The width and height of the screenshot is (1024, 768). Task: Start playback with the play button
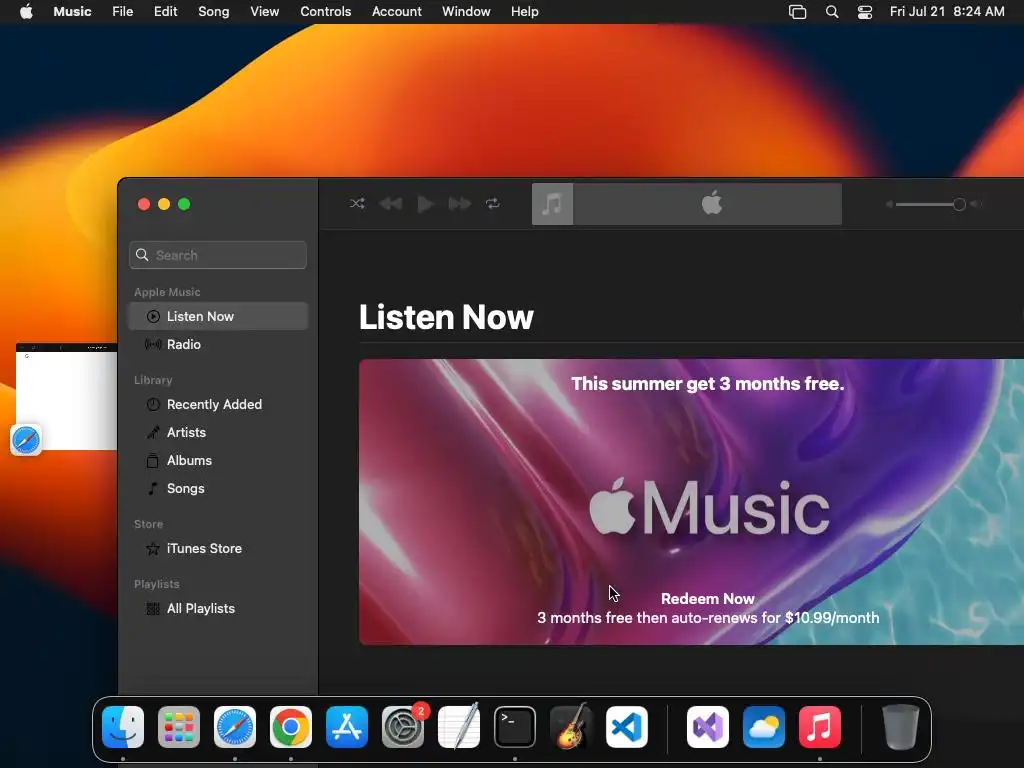(425, 204)
